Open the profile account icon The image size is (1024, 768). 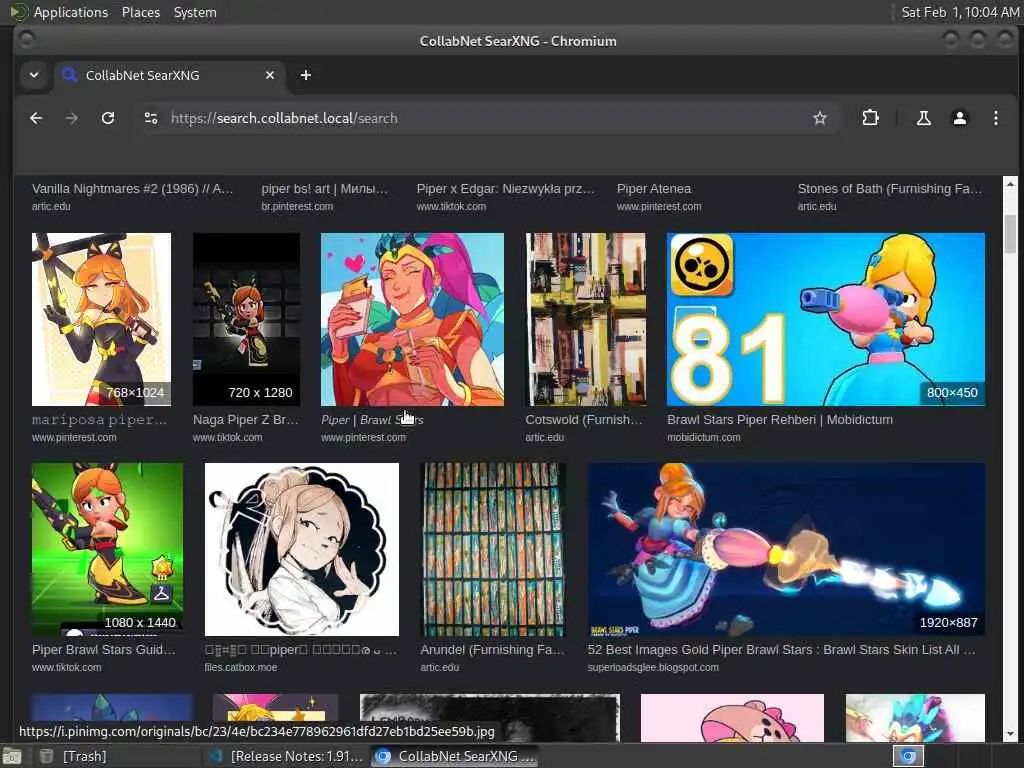pyautogui.click(x=959, y=118)
